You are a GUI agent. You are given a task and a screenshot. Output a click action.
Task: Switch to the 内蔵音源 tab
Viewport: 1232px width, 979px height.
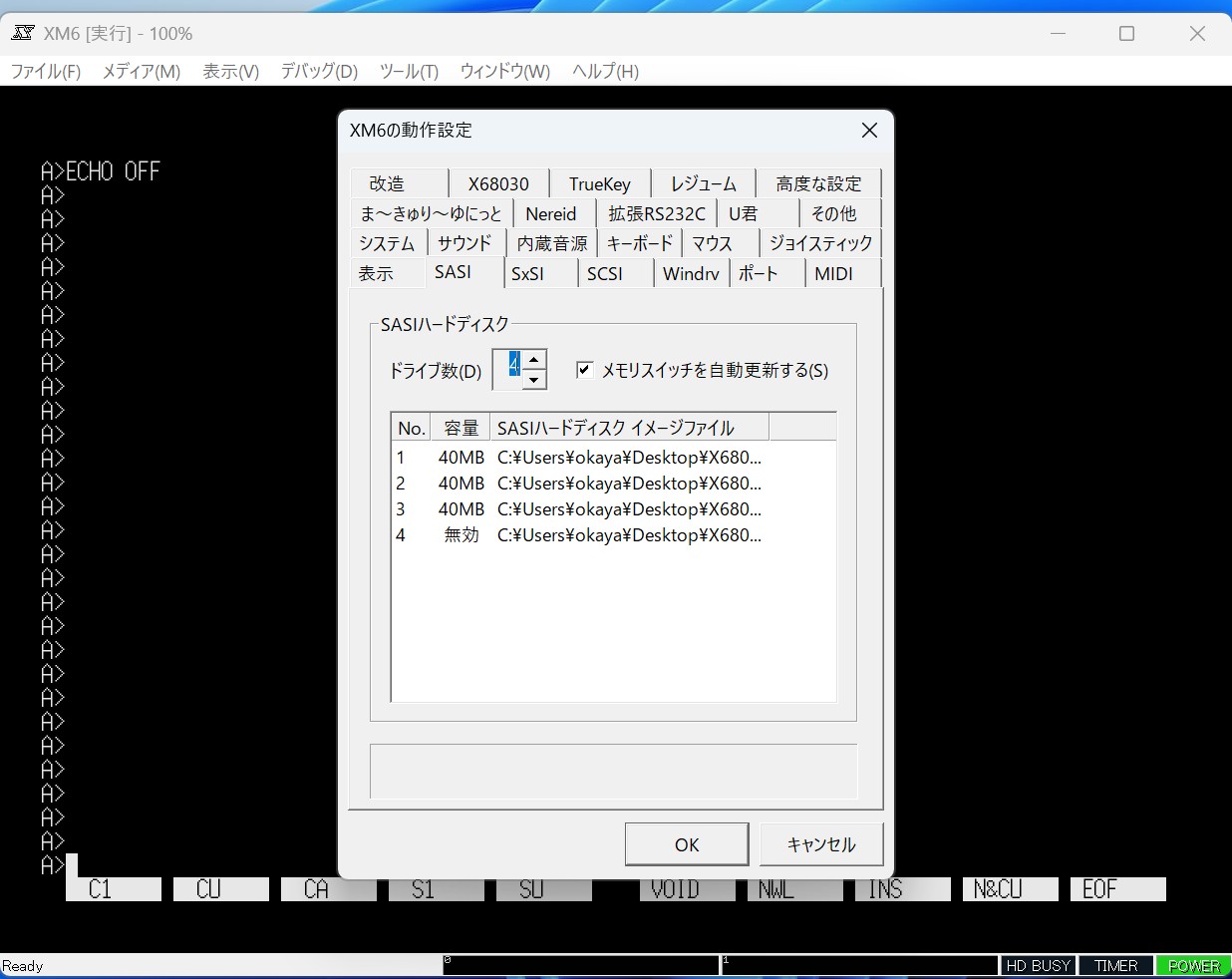552,243
